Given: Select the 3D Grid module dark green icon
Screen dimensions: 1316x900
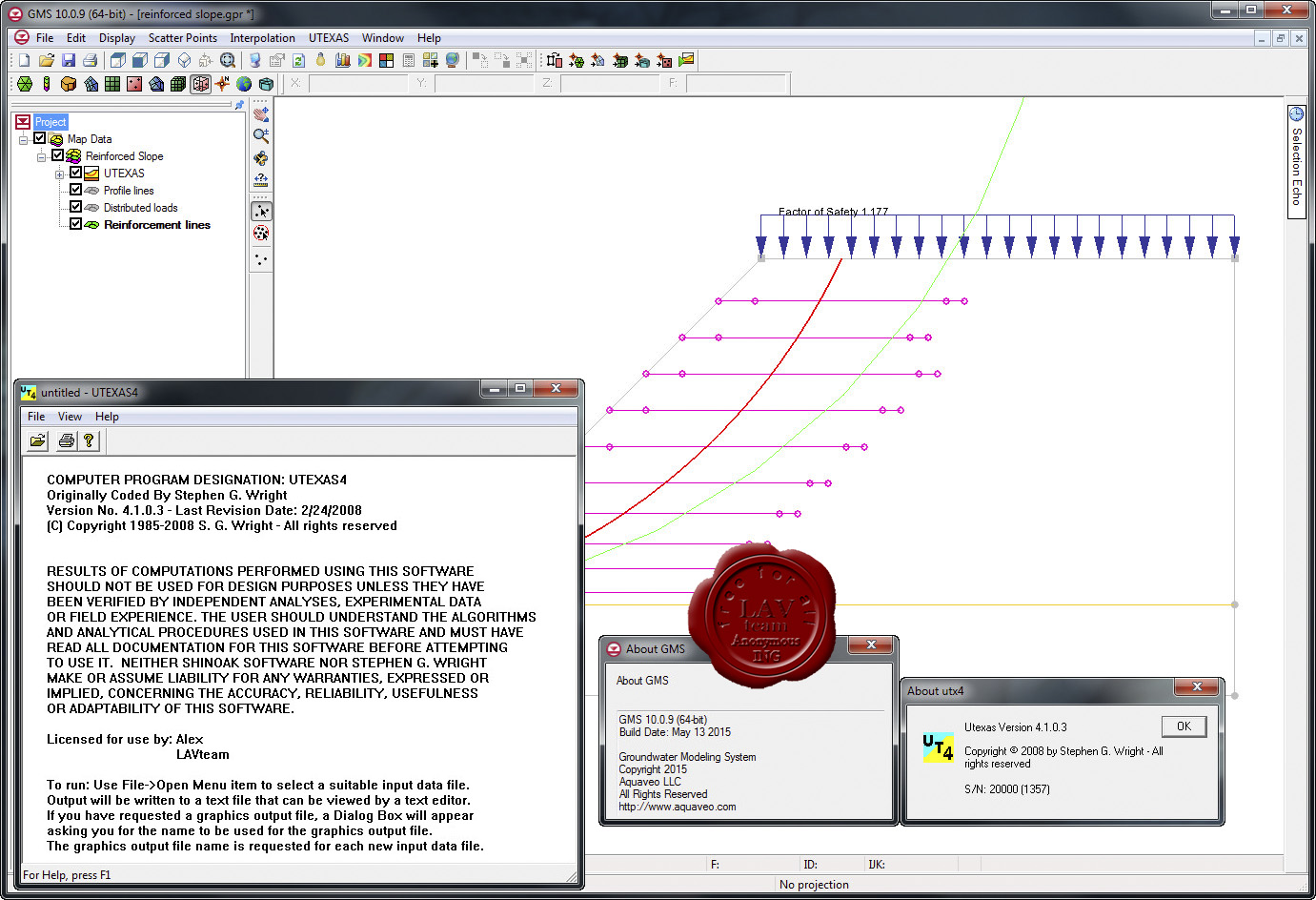Looking at the screenshot, I should pos(178,84).
